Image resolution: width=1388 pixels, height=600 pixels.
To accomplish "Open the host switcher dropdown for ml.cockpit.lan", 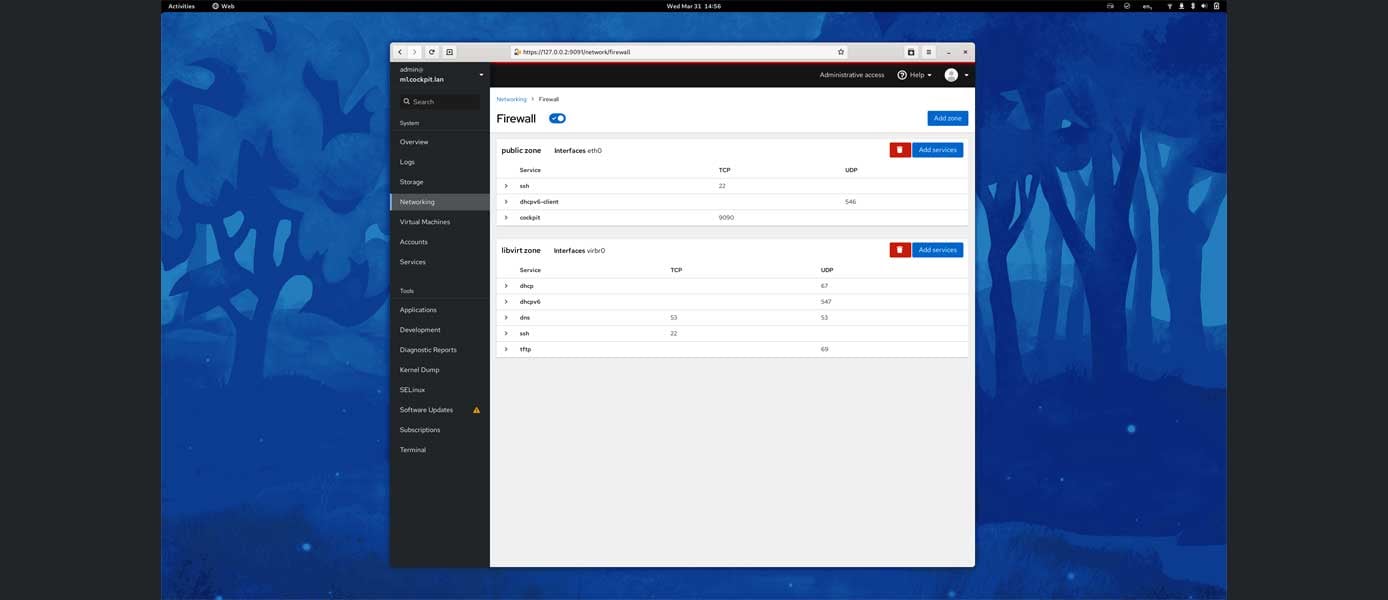I will (x=481, y=74).
